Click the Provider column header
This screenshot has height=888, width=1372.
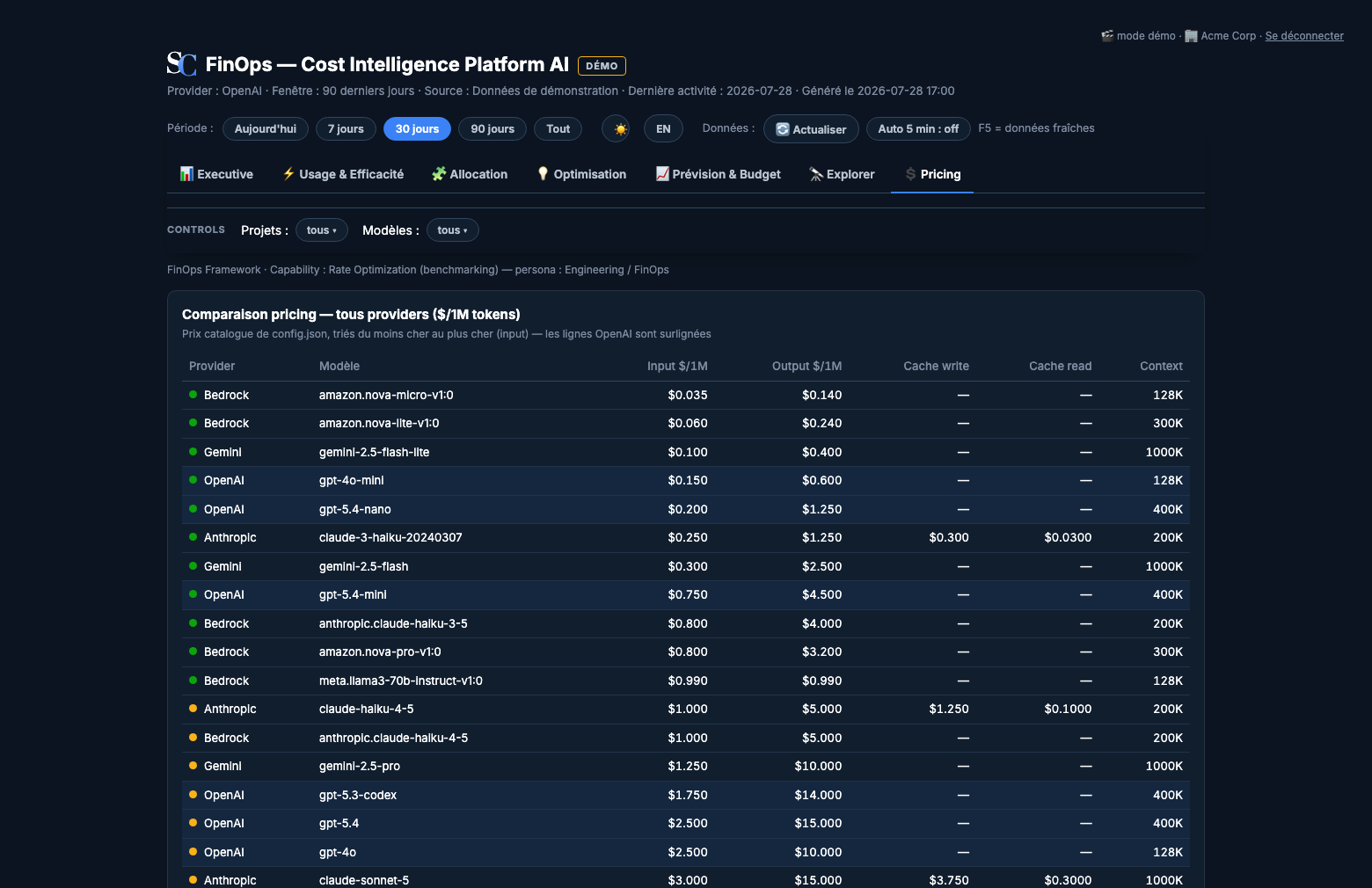pos(212,366)
